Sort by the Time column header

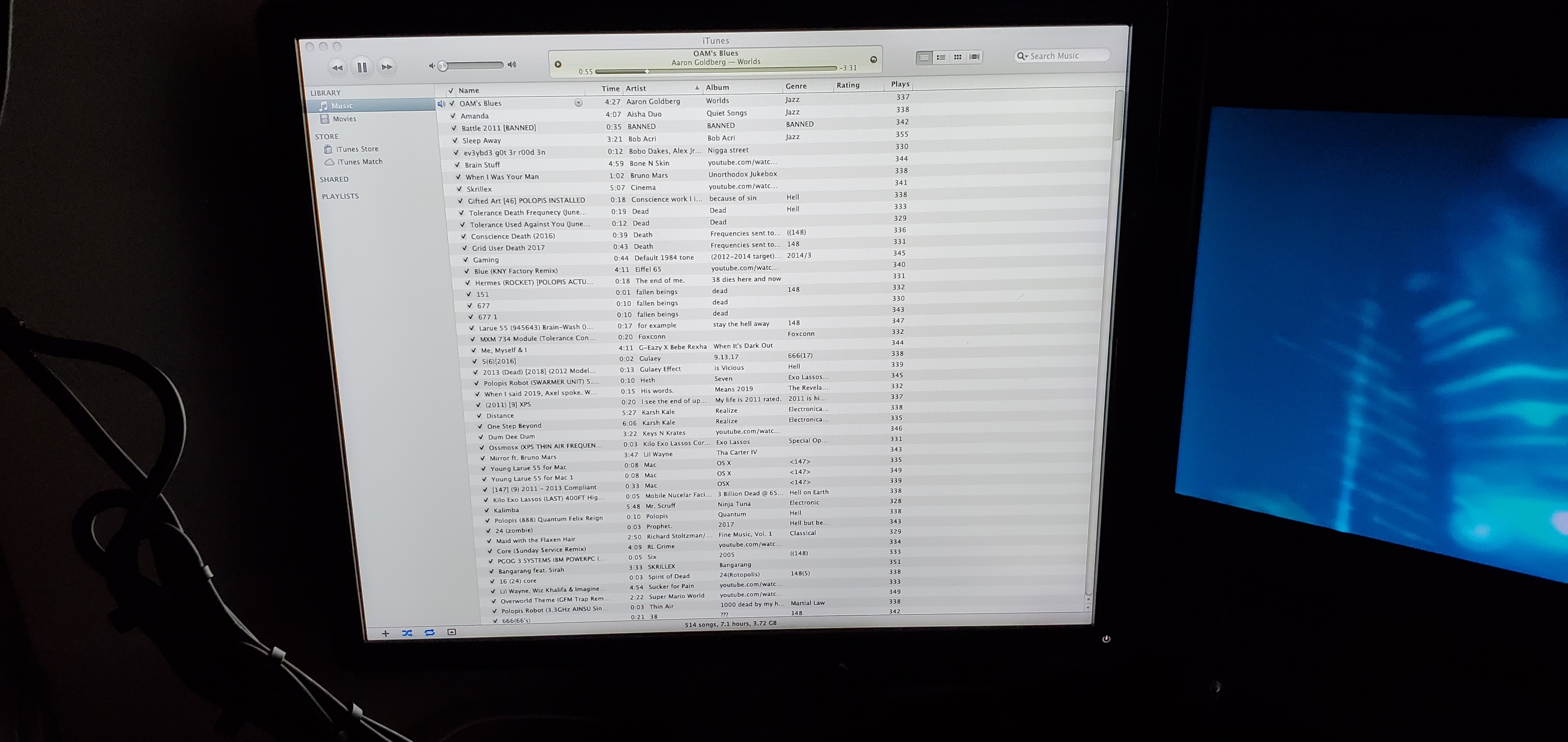610,89
